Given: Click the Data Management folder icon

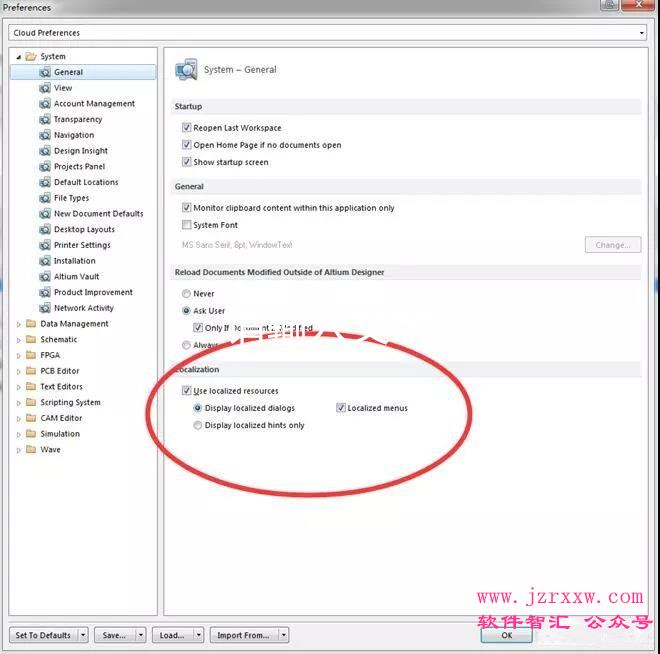Looking at the screenshot, I should coord(31,324).
